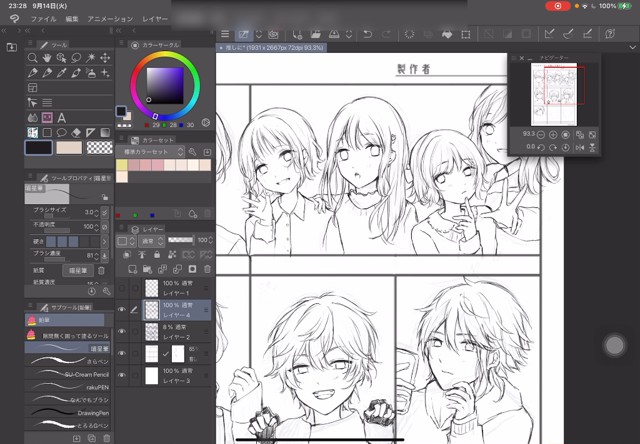Click the Scale/rotate transform icon in command bar
Screen dimensions: 640x444
[x=466, y=34]
